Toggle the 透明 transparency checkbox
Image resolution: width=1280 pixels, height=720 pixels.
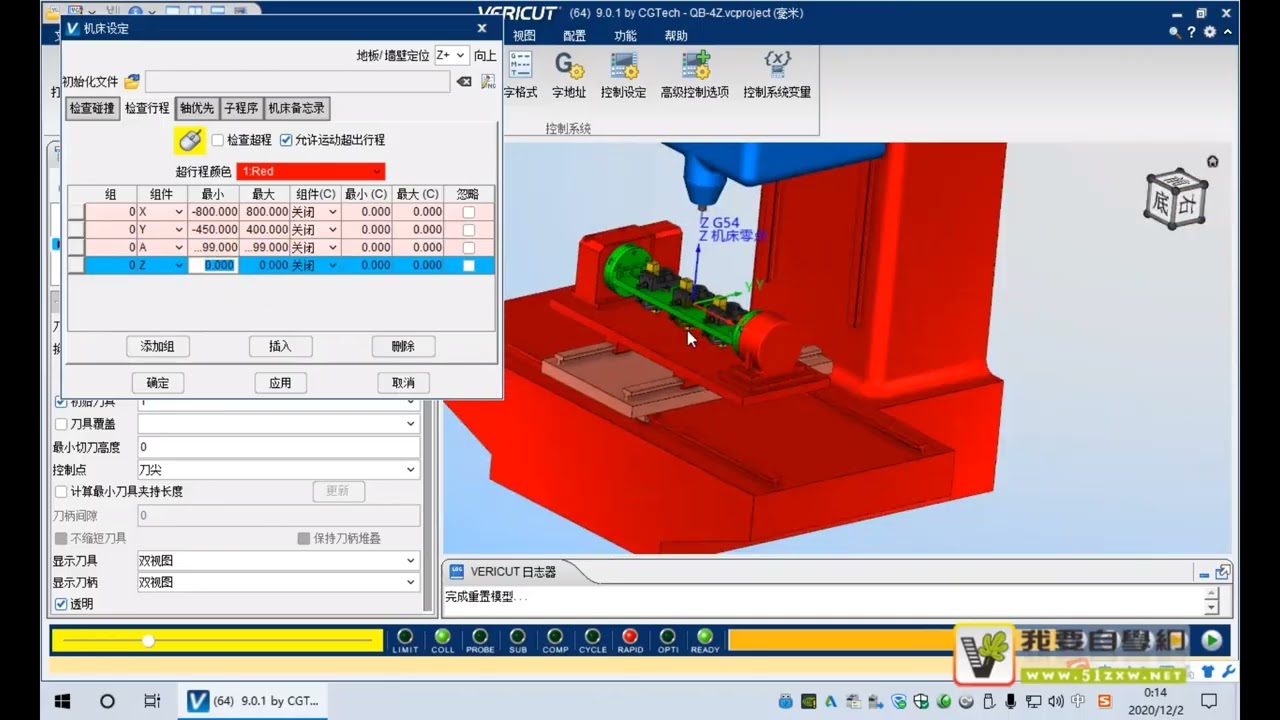(61, 604)
